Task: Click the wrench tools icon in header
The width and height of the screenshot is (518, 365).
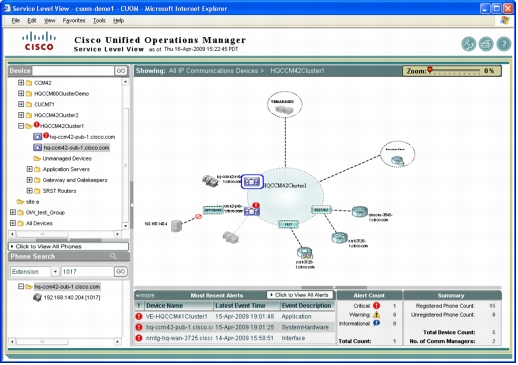Action: [468, 44]
